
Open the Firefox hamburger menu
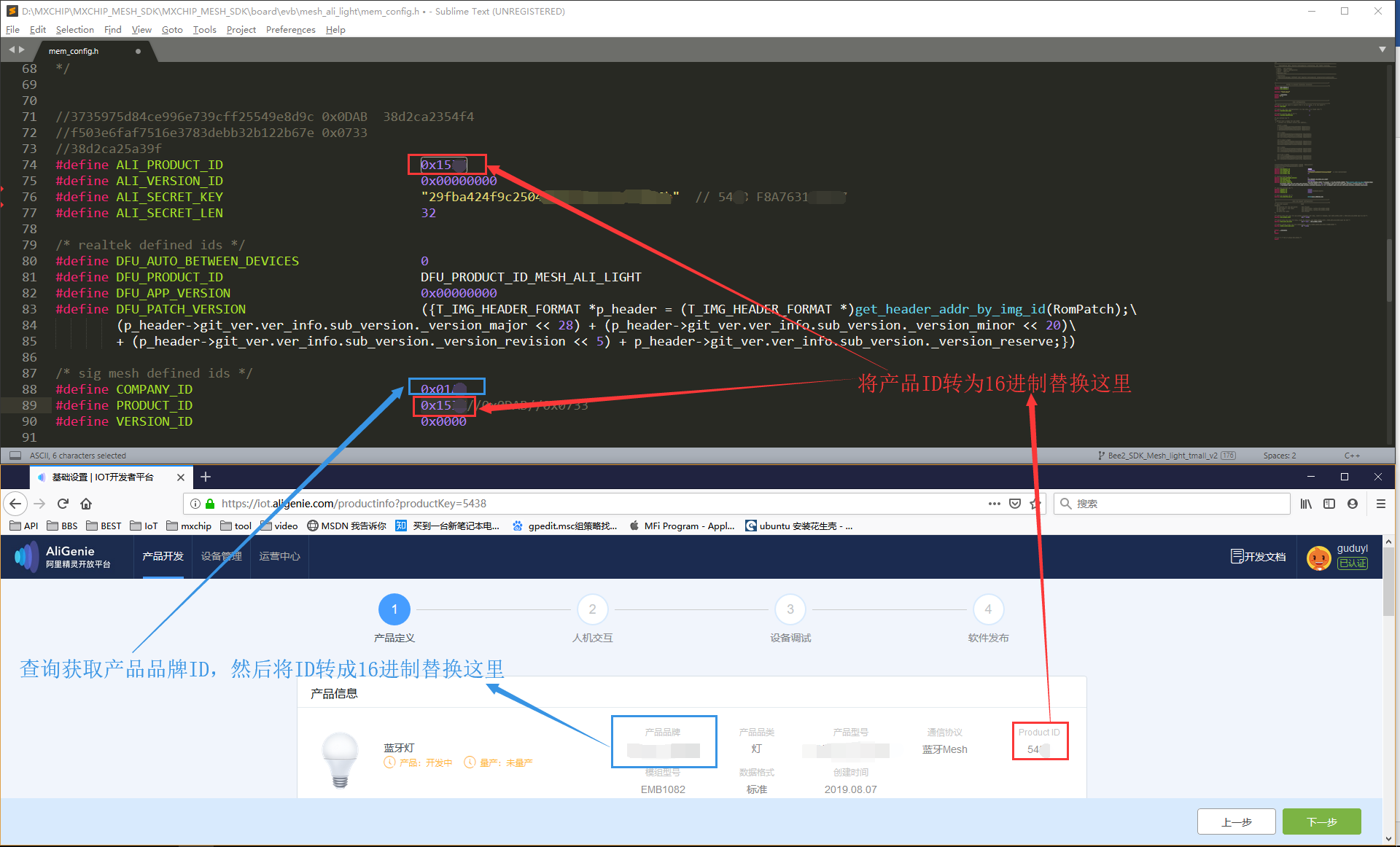[x=1380, y=504]
